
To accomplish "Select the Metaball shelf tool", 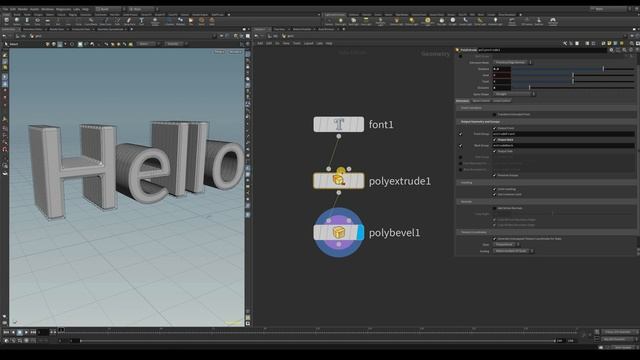I will click(180, 21).
